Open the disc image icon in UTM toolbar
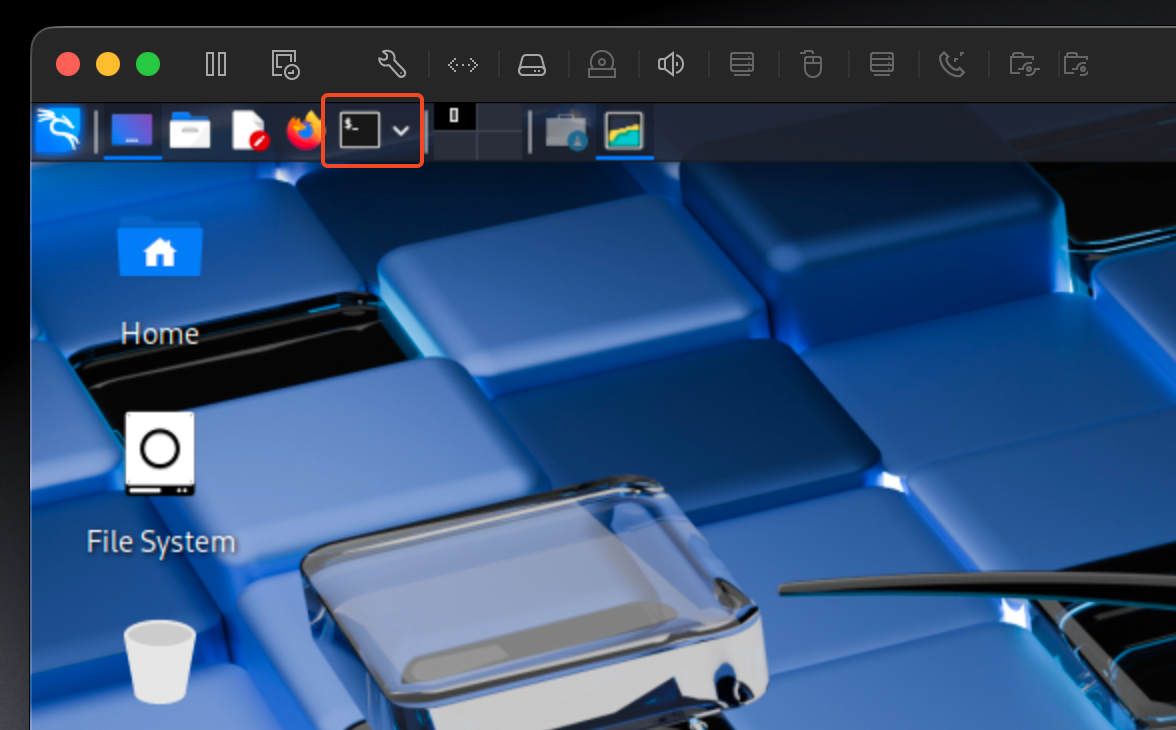Screen dimensions: 1176x730 pos(602,65)
